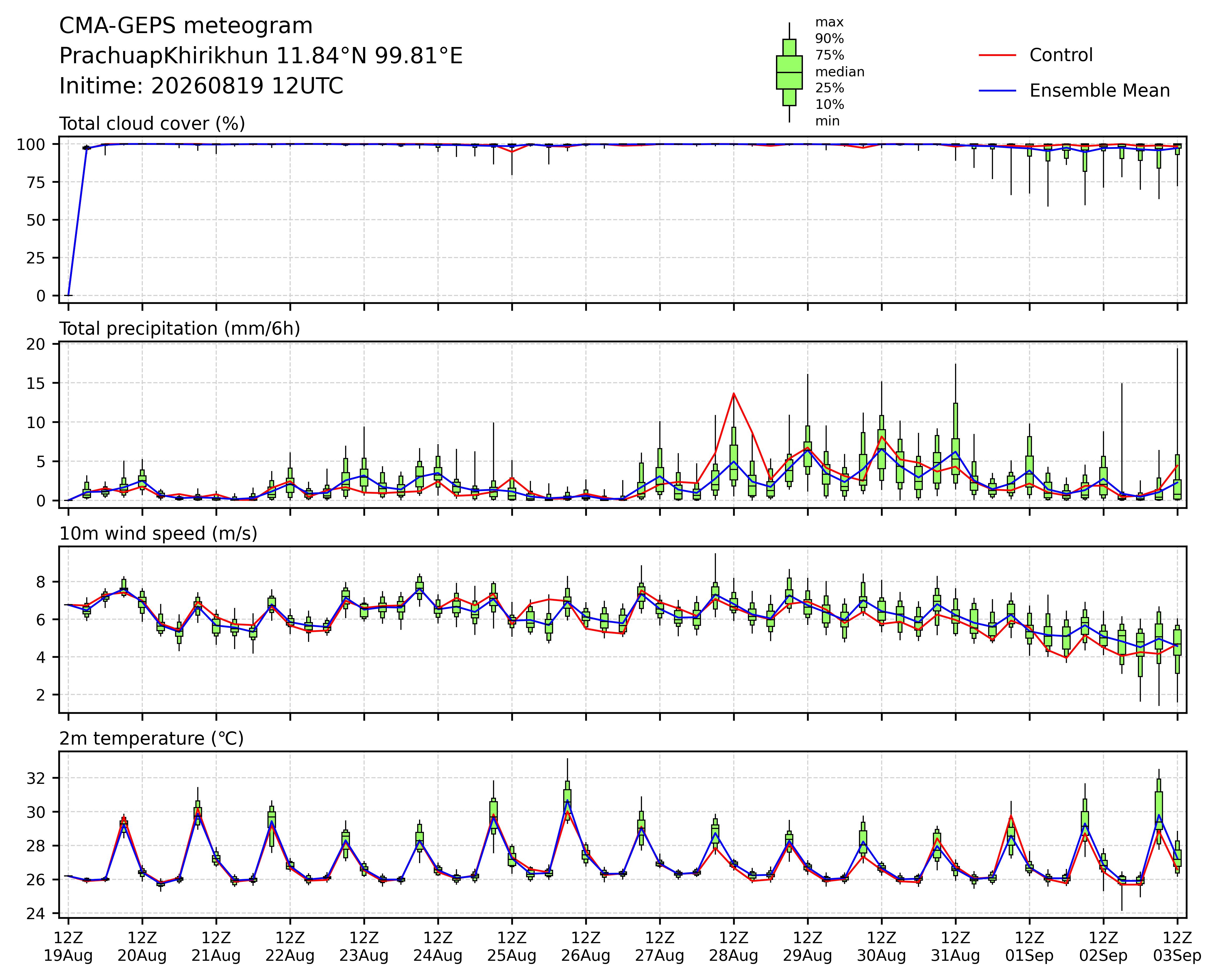The height and width of the screenshot is (980, 1218).
Task: Click the precipitation '20' y-axis tick
Action: pyautogui.click(x=36, y=344)
